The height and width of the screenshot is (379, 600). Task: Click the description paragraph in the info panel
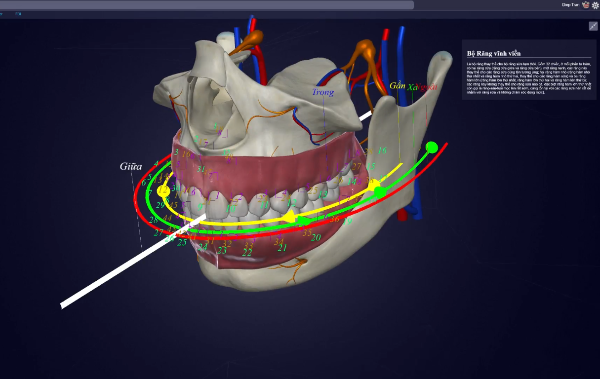point(529,78)
